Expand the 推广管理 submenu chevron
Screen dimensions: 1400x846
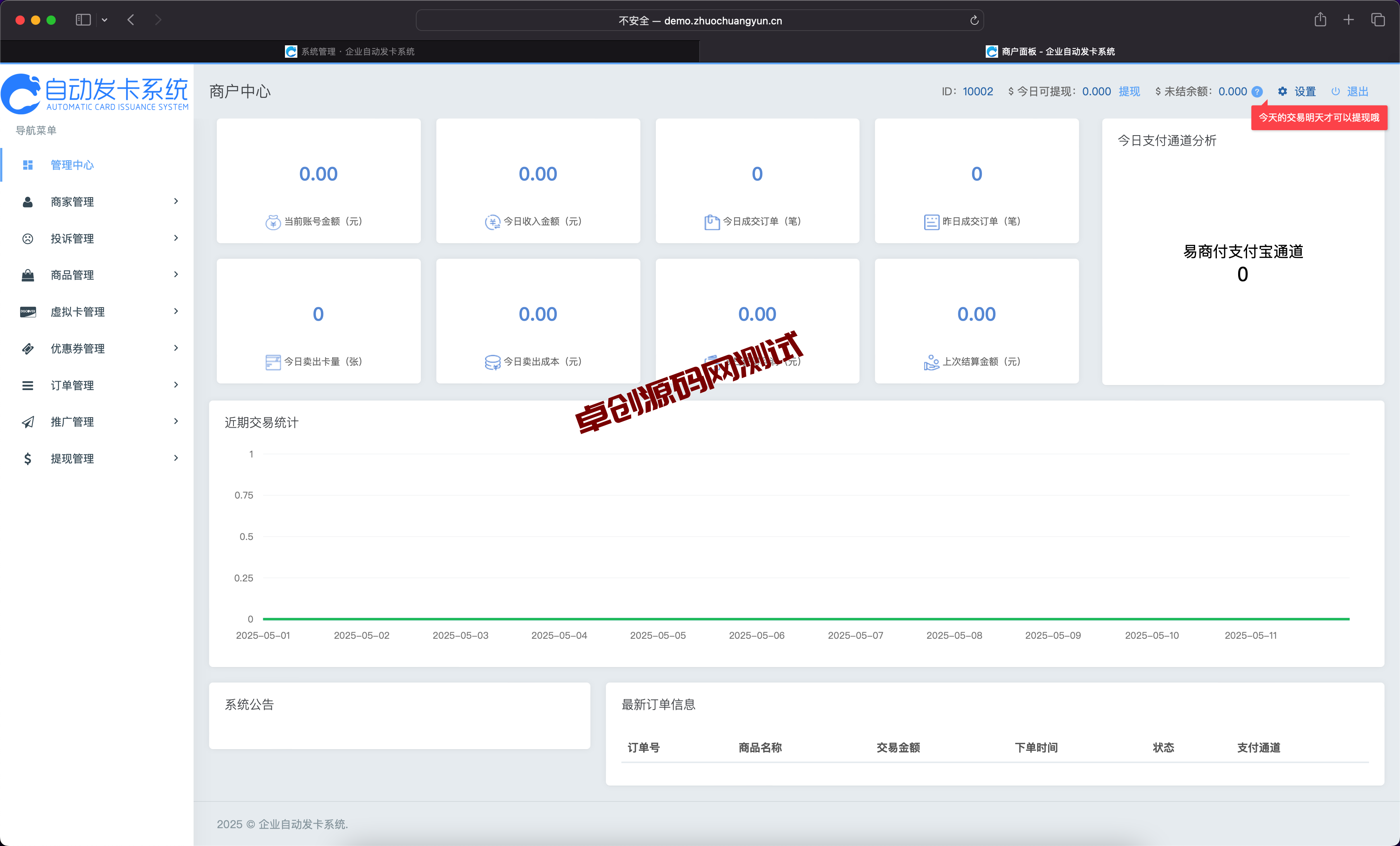(176, 421)
